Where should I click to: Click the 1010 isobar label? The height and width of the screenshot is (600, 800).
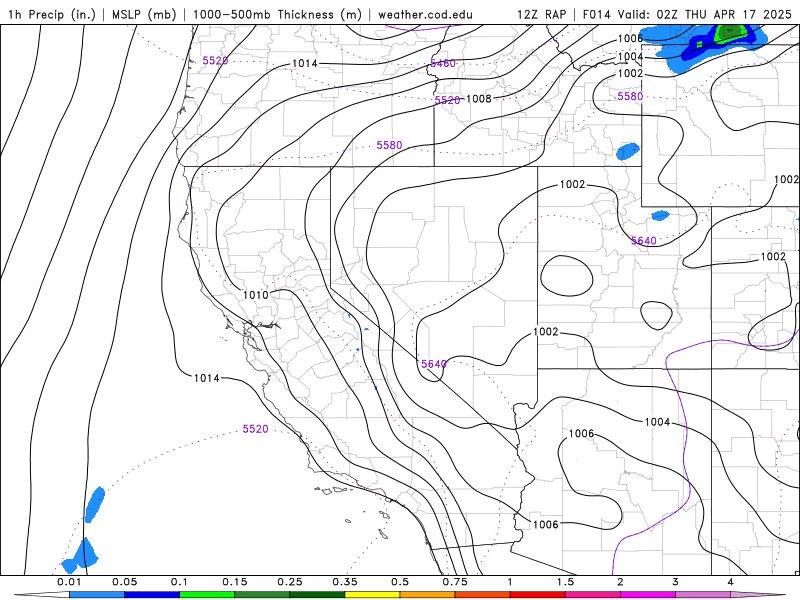tap(256, 295)
